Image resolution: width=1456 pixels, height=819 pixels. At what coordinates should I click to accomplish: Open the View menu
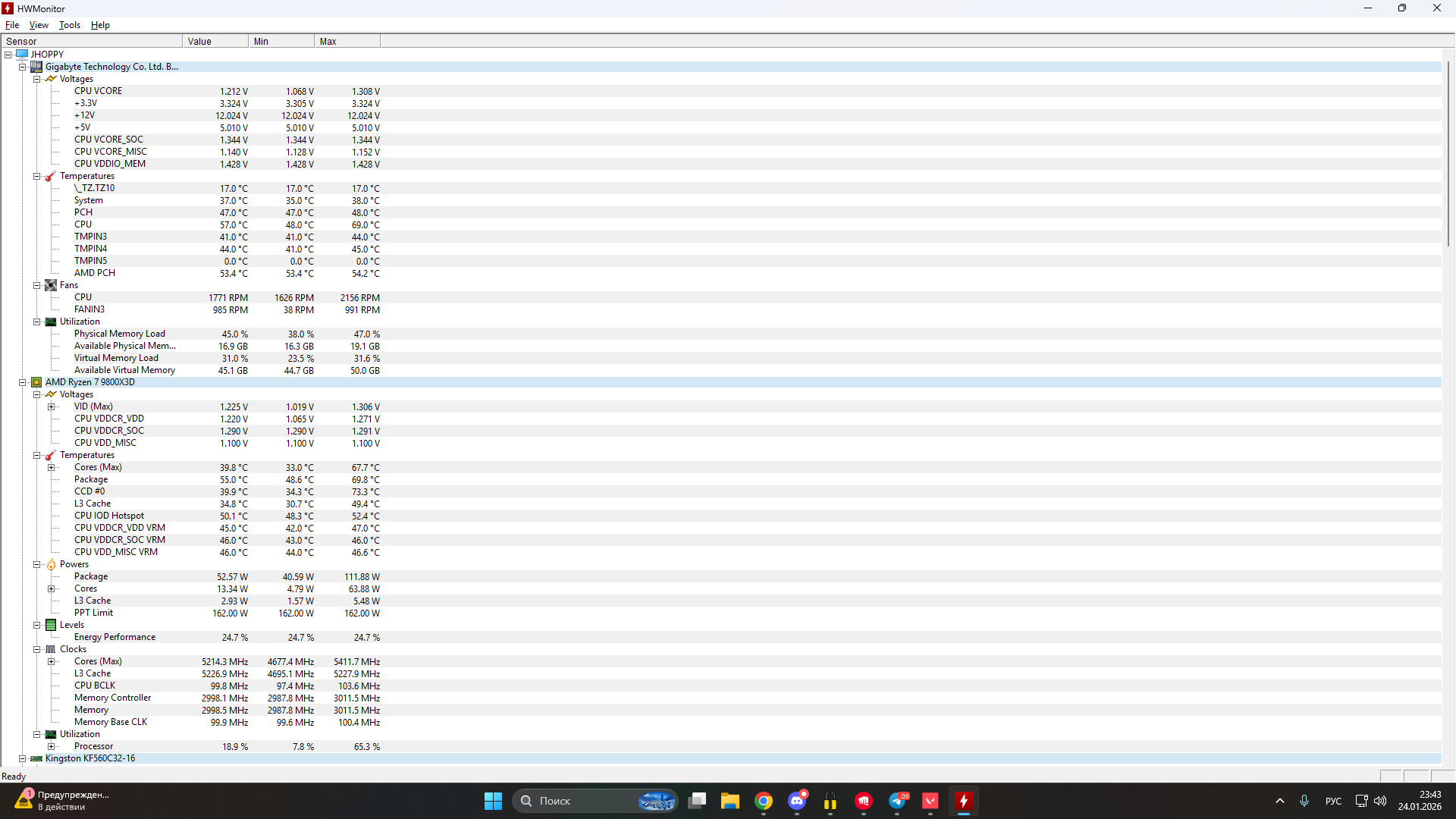39,25
